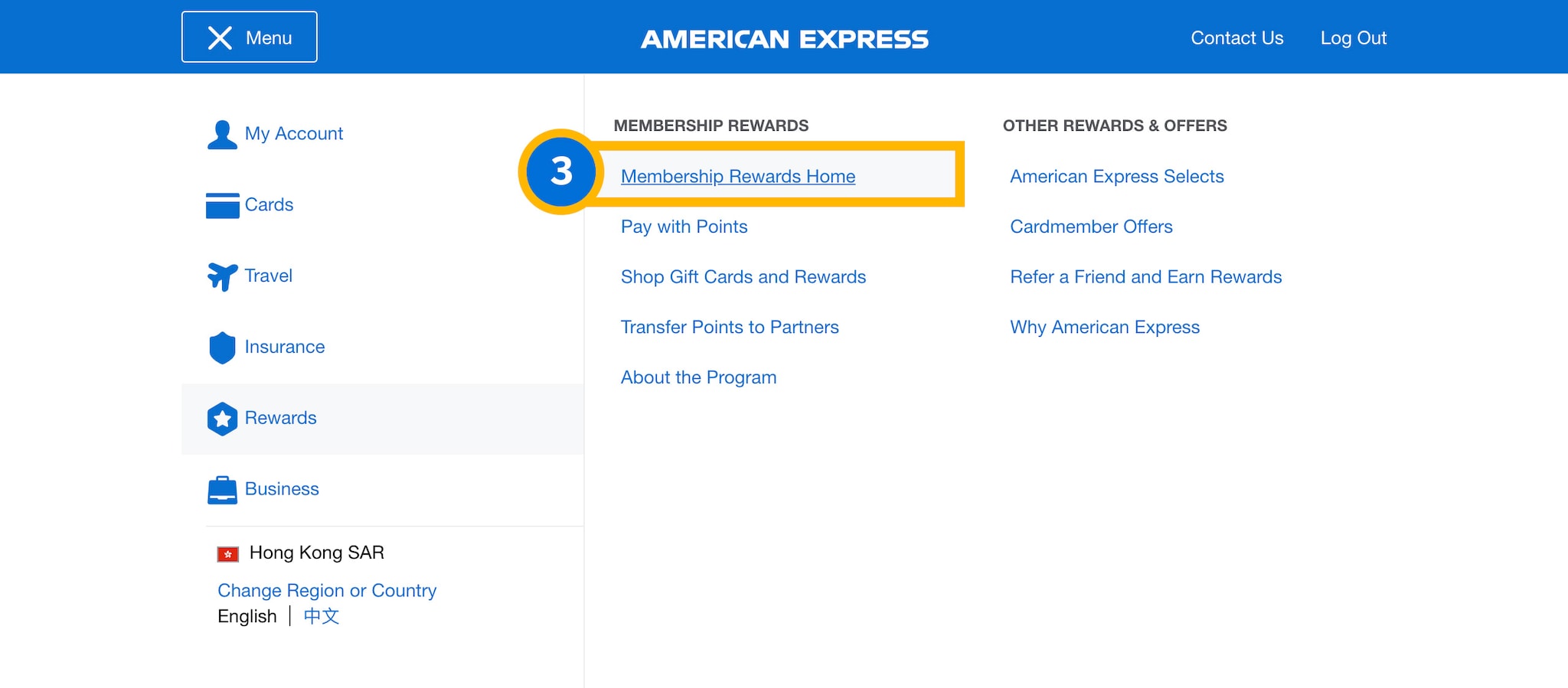The width and height of the screenshot is (1568, 688).
Task: Open American Express Selects
Action: click(1116, 177)
